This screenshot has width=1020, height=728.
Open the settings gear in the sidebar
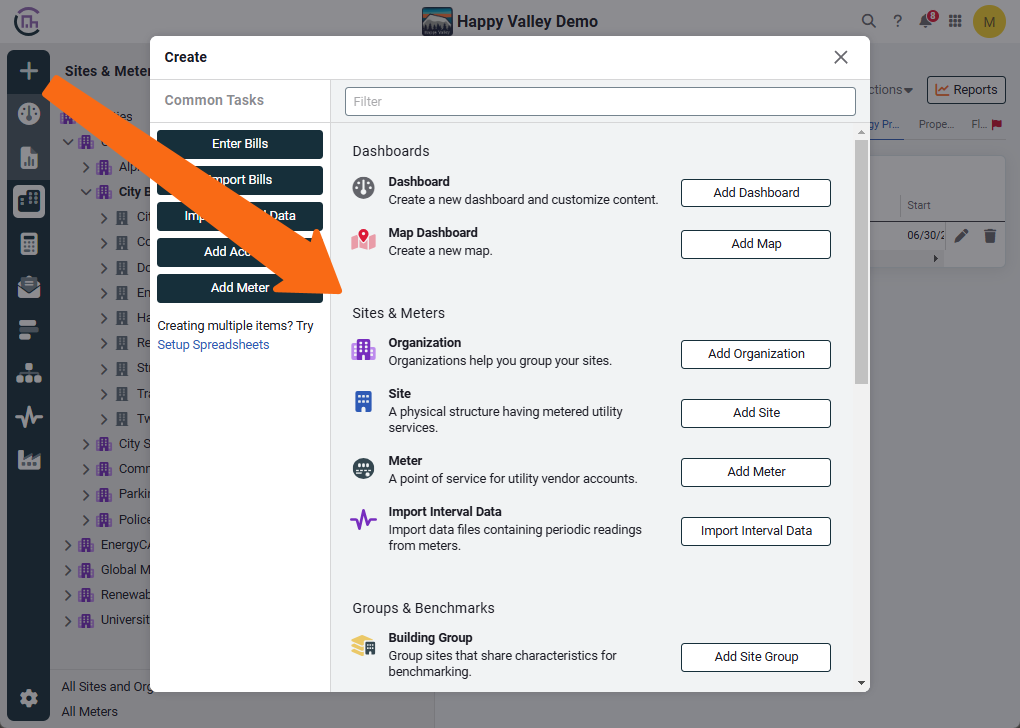click(29, 698)
